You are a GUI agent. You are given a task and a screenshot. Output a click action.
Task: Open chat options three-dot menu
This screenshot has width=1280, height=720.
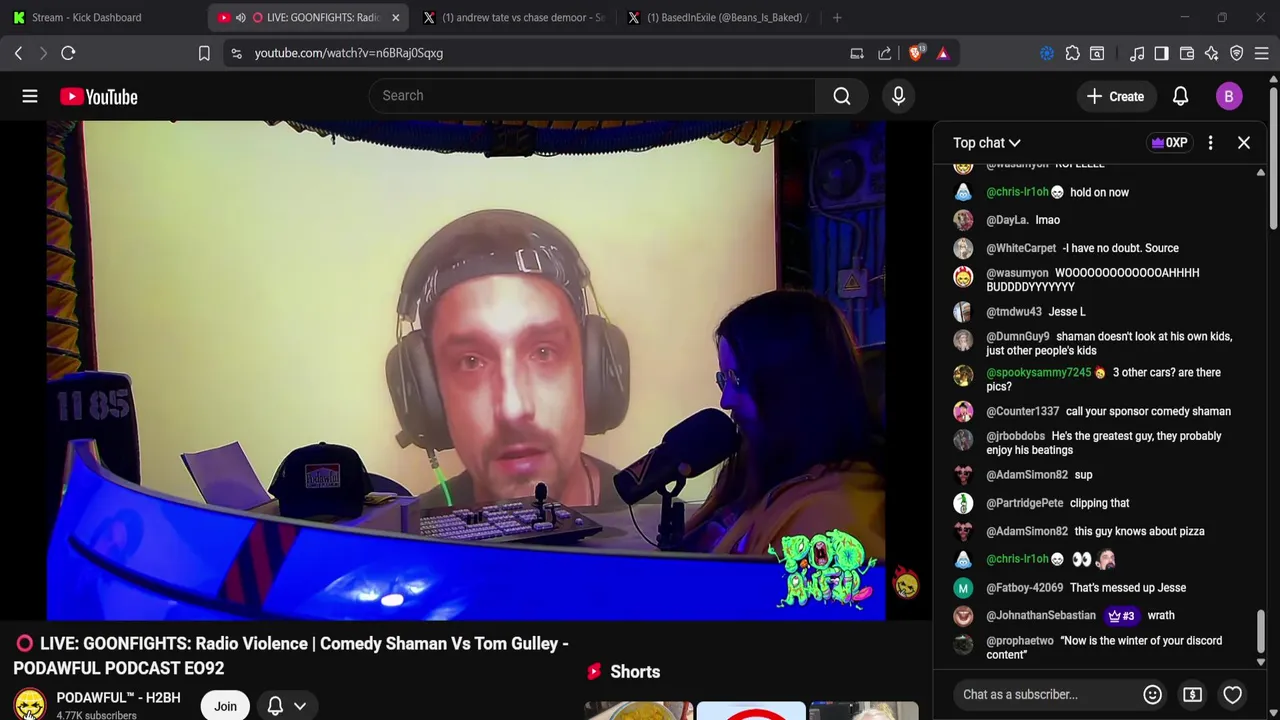tap(1210, 143)
